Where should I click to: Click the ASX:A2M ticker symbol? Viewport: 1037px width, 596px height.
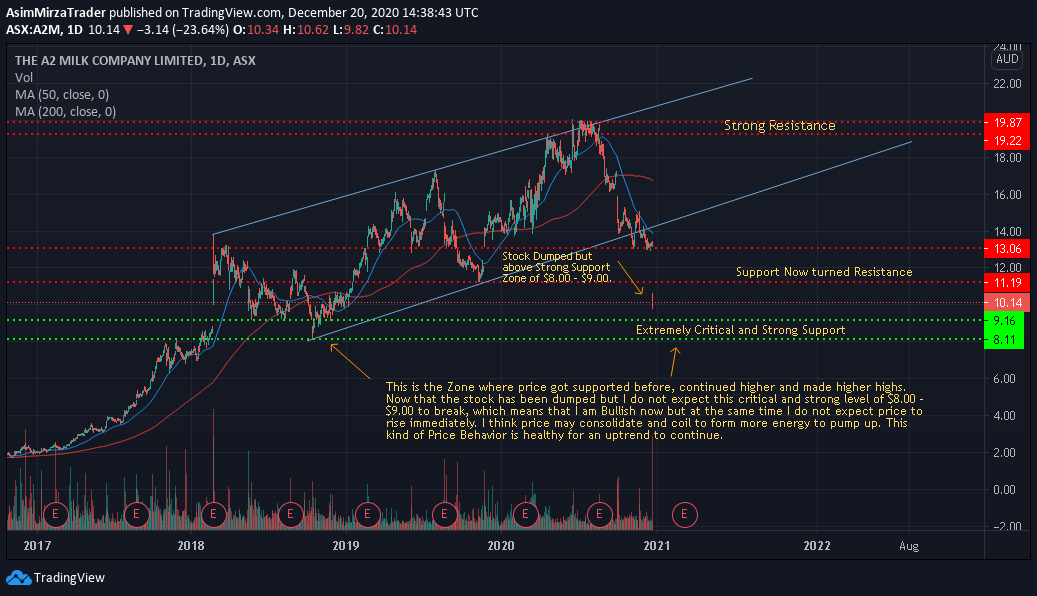(x=34, y=30)
